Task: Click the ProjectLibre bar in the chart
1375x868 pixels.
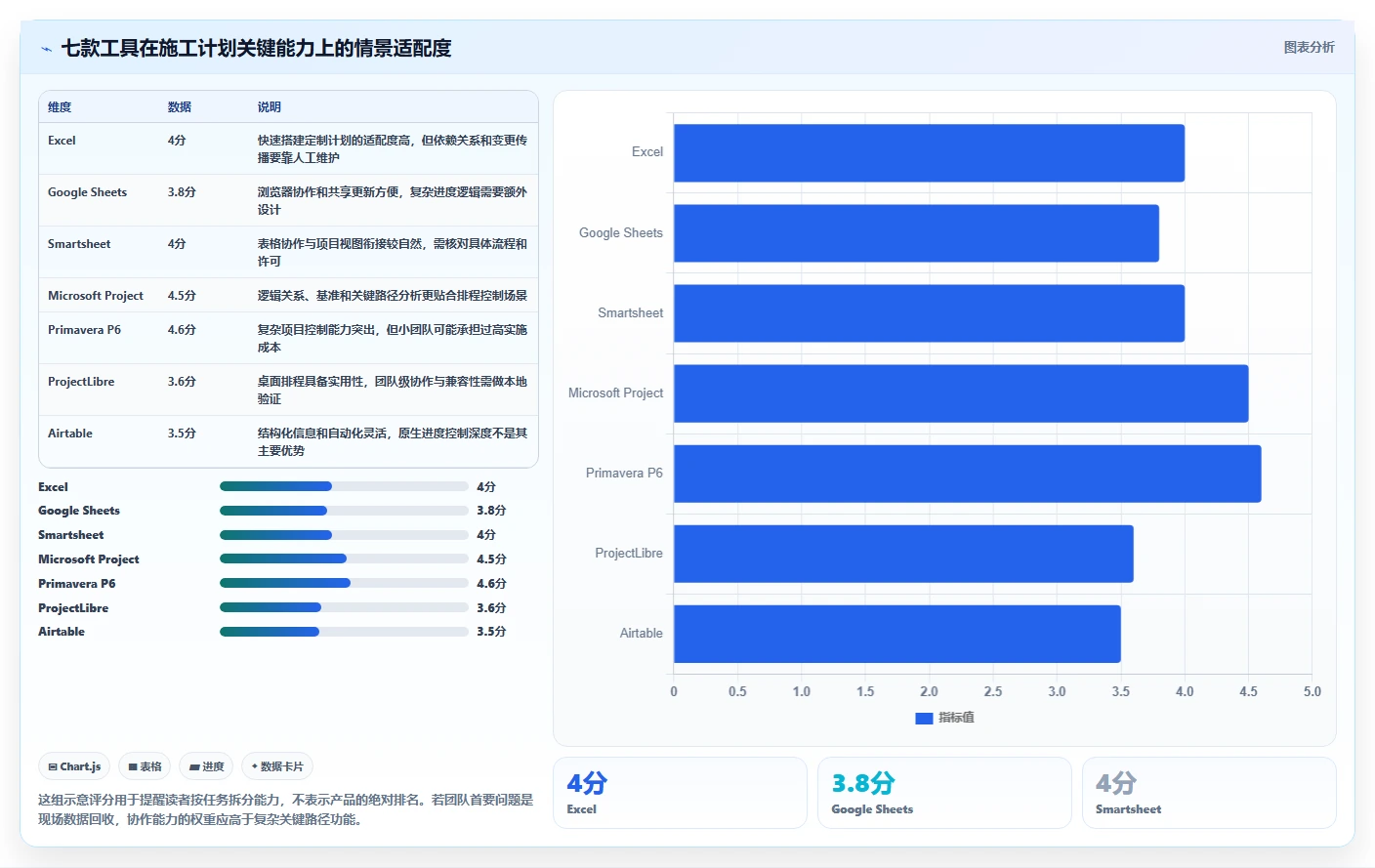Action: 903,554
